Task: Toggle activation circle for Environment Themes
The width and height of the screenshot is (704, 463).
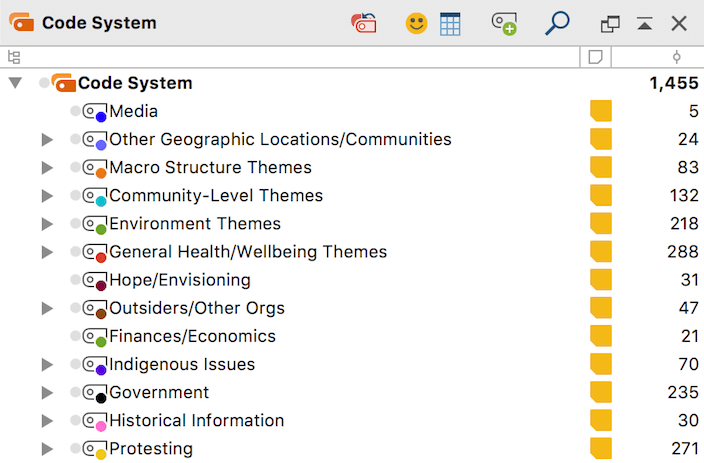Action: pos(75,224)
